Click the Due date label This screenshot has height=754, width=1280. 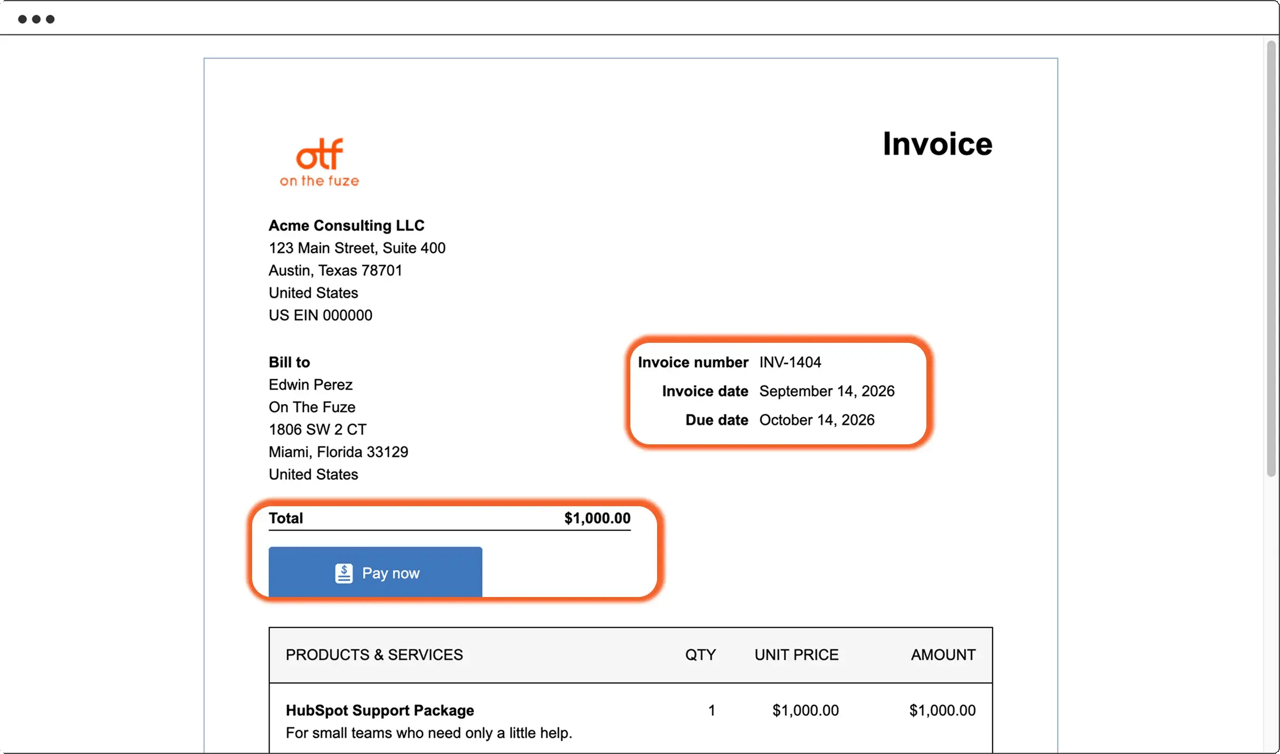point(717,420)
